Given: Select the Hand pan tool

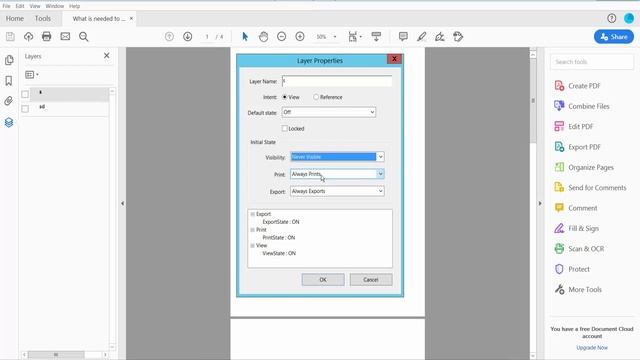Looking at the screenshot, I should pyautogui.click(x=263, y=37).
